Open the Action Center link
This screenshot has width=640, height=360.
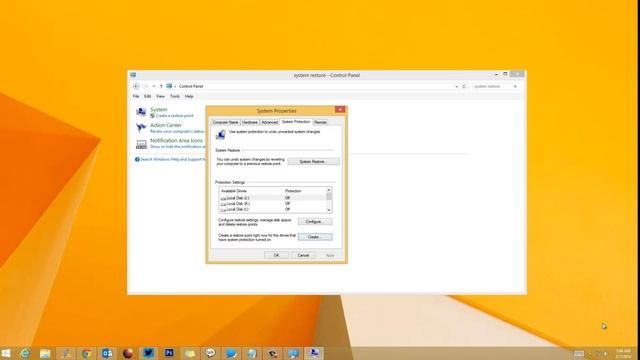[x=166, y=125]
